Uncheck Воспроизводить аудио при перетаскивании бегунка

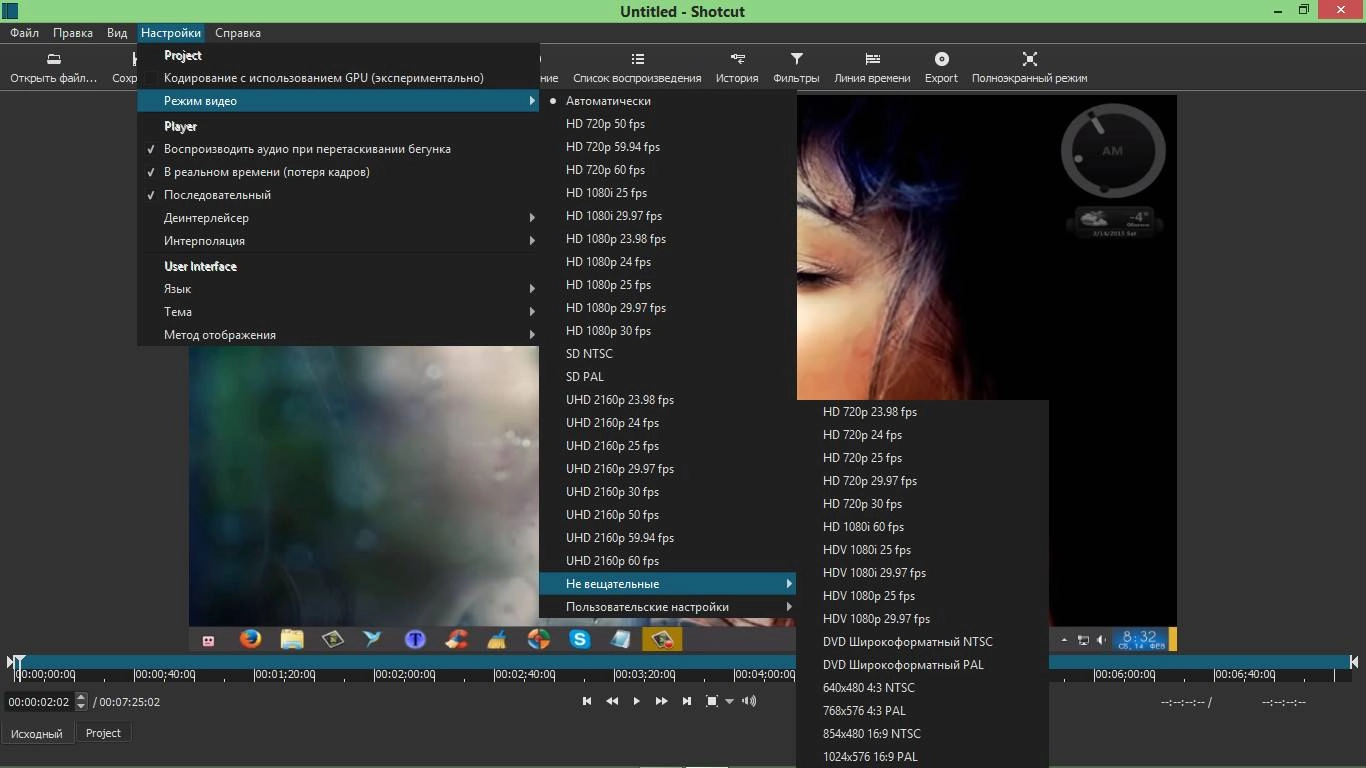tap(338, 149)
